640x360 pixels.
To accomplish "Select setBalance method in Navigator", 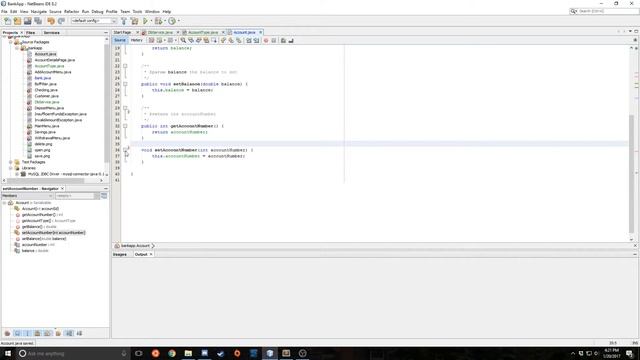I will (44, 239).
